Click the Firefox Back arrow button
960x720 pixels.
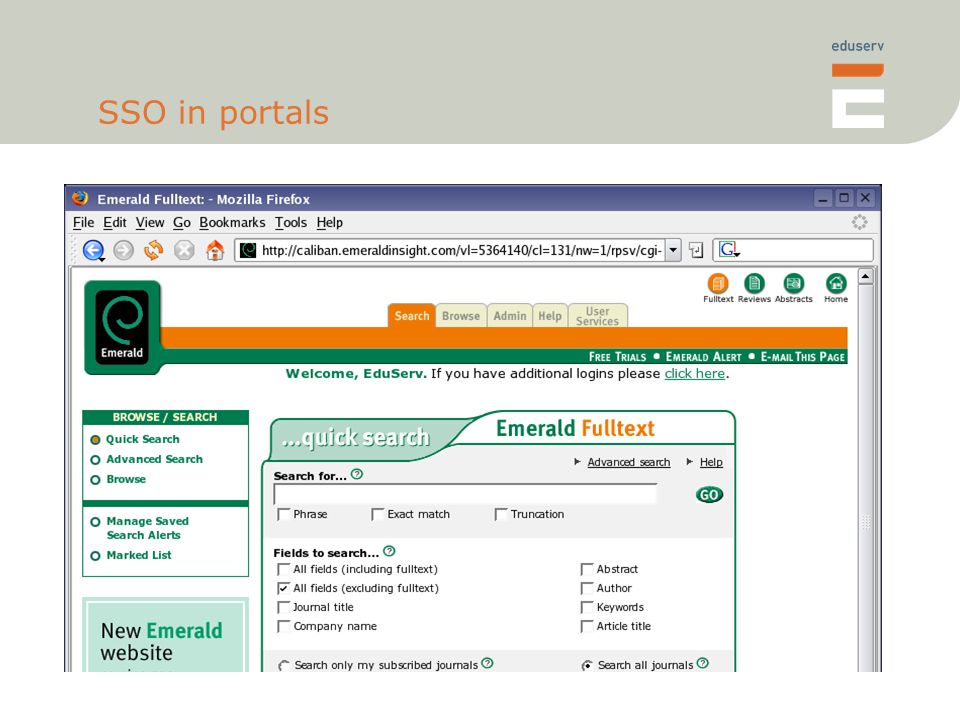point(93,250)
